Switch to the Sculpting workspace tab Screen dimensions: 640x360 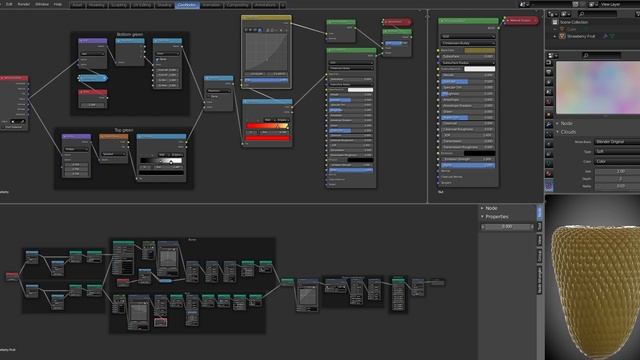pos(119,5)
